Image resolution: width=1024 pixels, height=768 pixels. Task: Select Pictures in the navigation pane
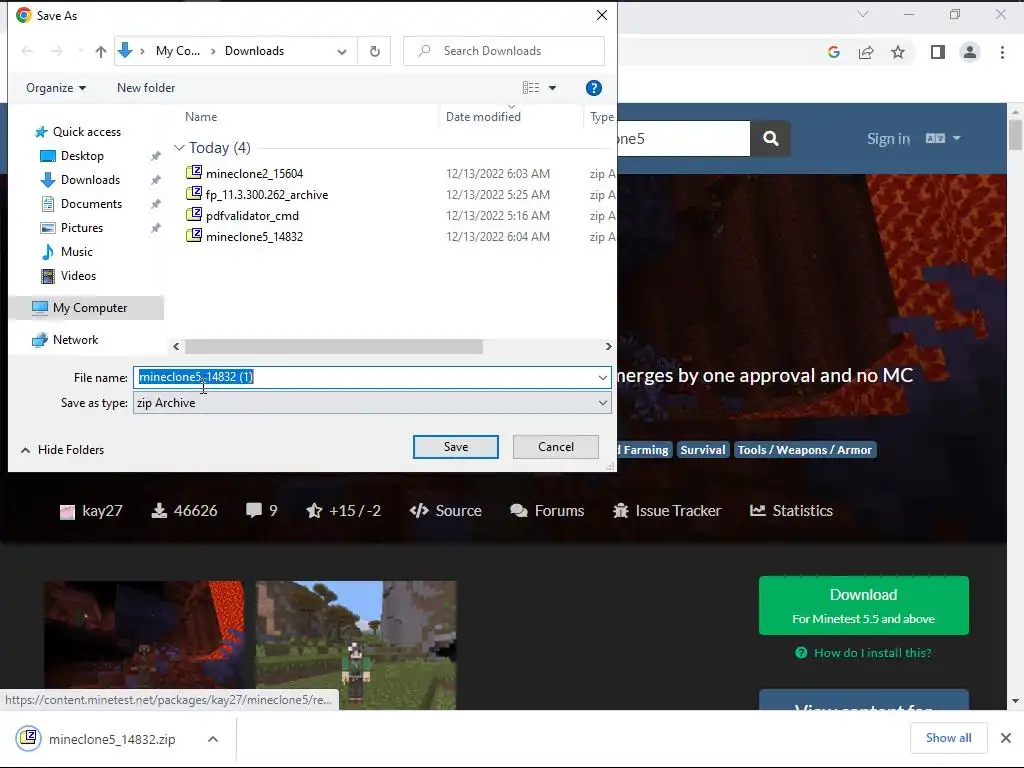pyautogui.click(x=81, y=228)
